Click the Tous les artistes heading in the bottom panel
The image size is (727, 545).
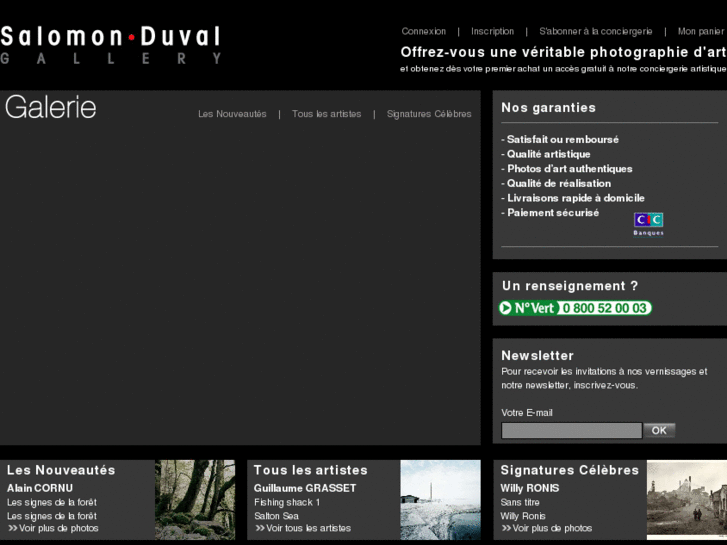[311, 470]
